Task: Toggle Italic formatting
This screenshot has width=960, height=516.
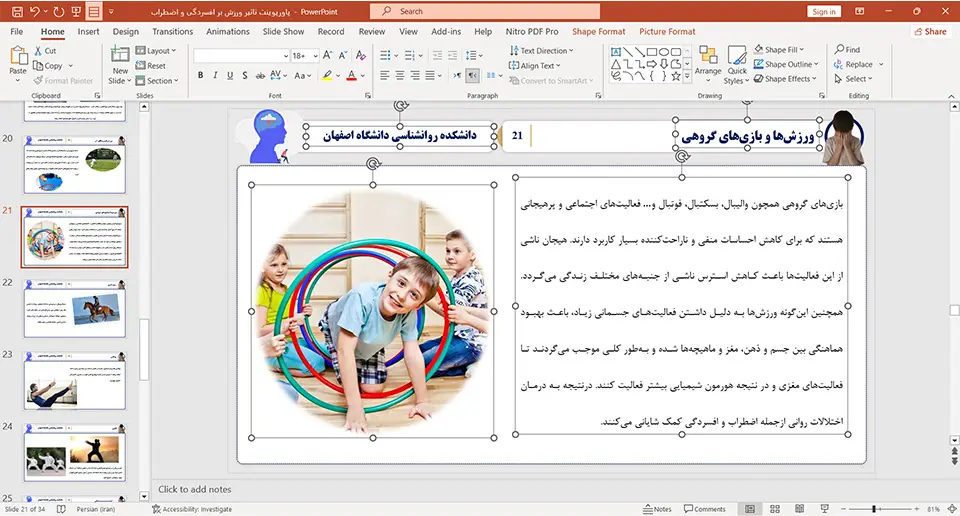Action: (215, 75)
